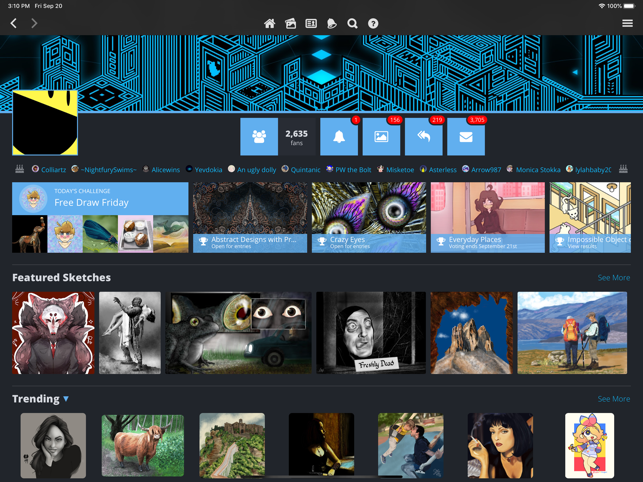Click the profile avatar picture

click(x=45, y=123)
